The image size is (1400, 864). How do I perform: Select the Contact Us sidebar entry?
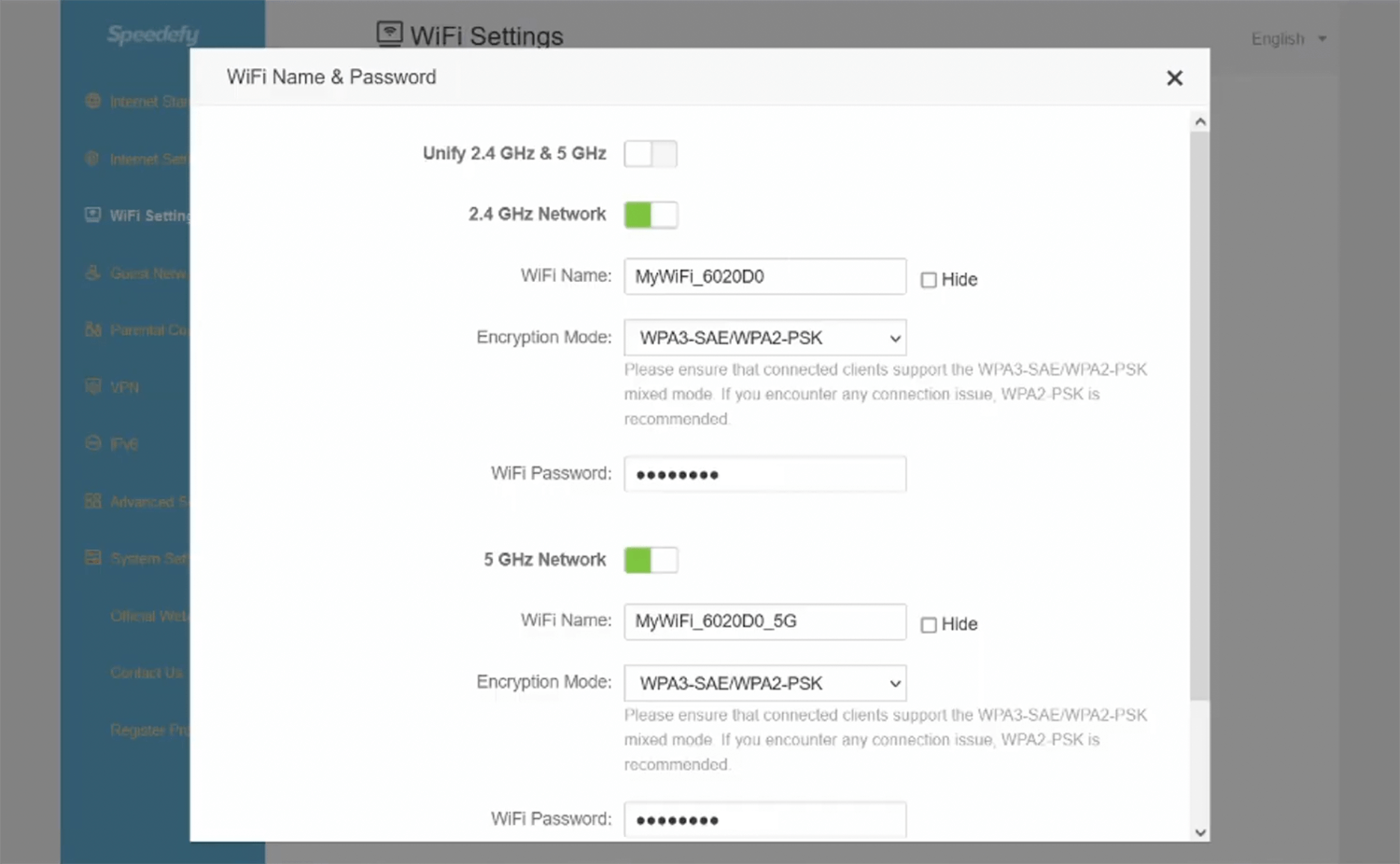point(147,673)
